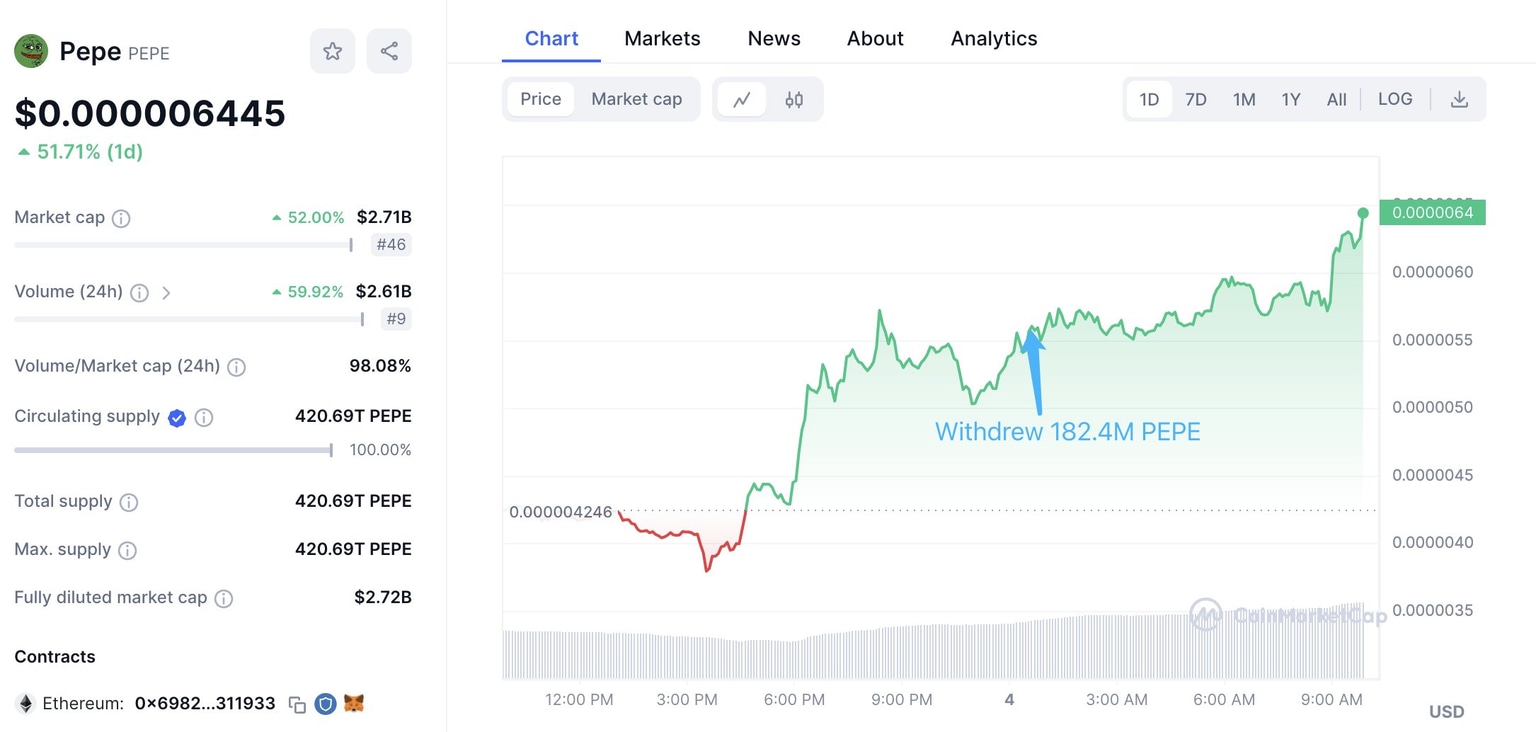Enable LOG scale on the chart
Screen dimensions: 1536x732
[x=1395, y=99]
